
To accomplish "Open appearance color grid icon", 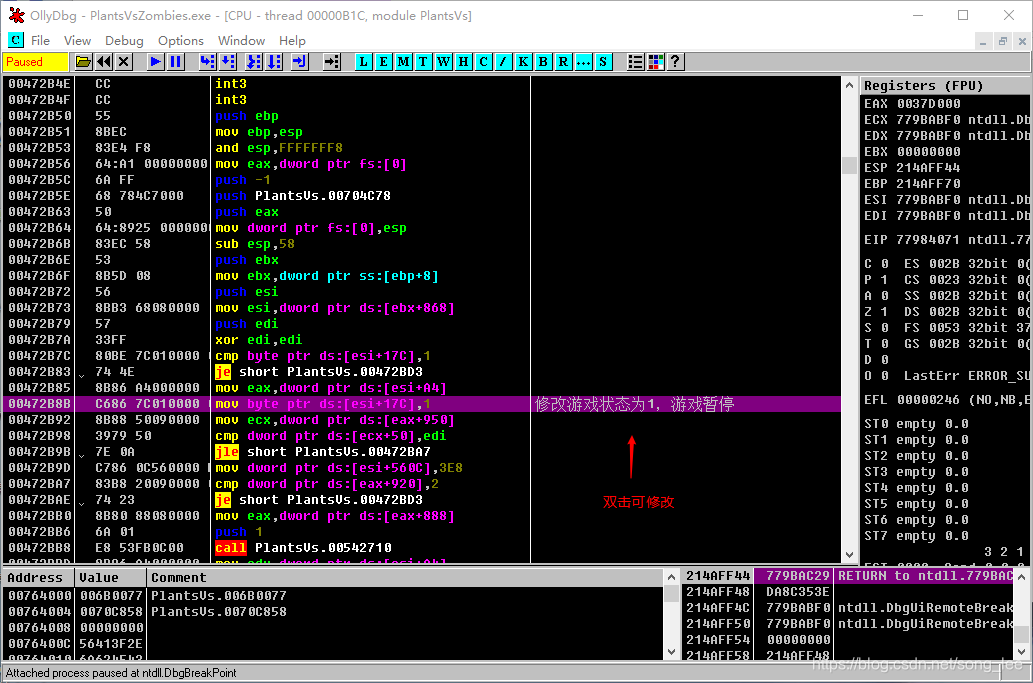I will [x=655, y=62].
